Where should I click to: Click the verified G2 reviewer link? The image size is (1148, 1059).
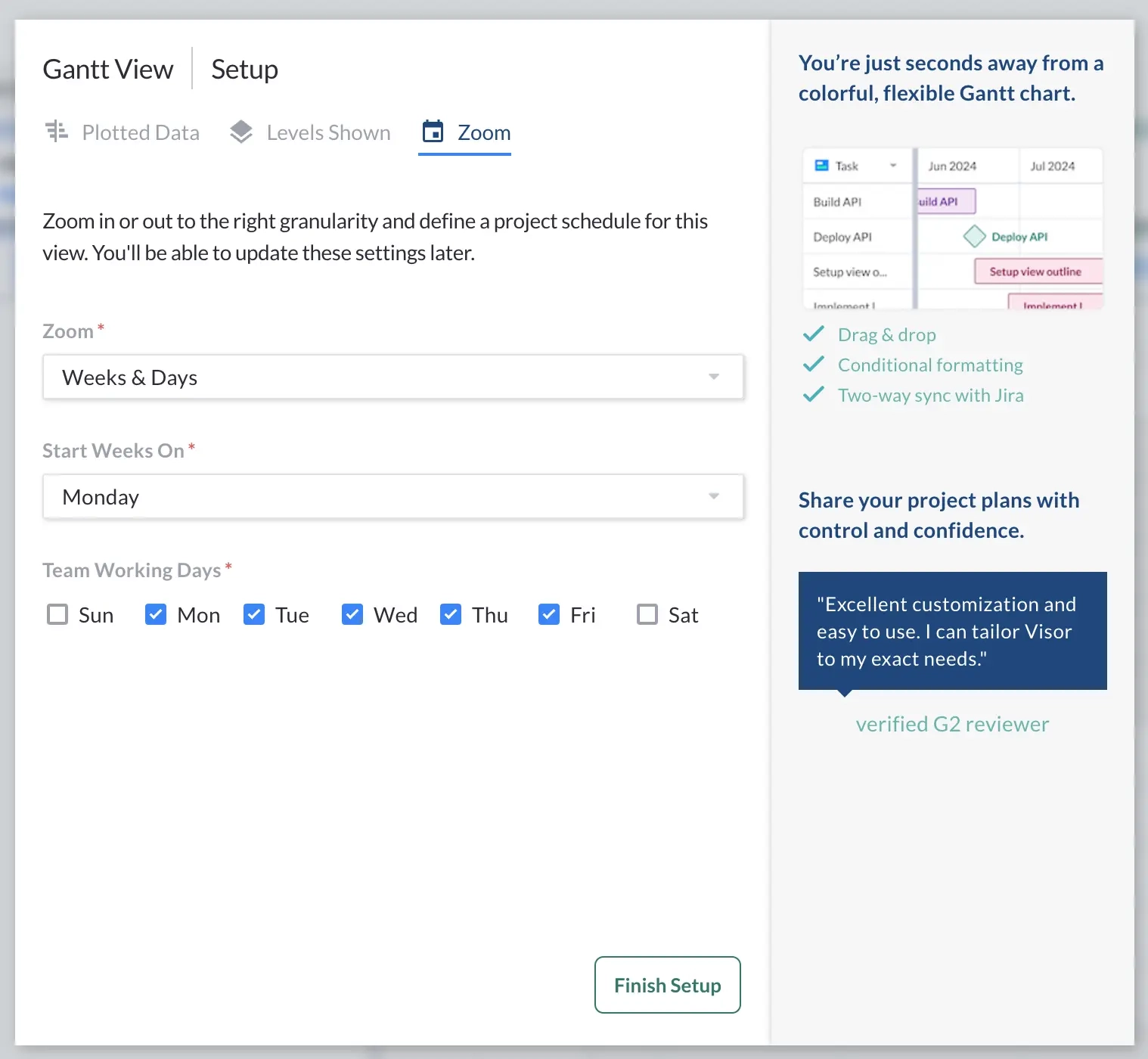pyautogui.click(x=952, y=723)
